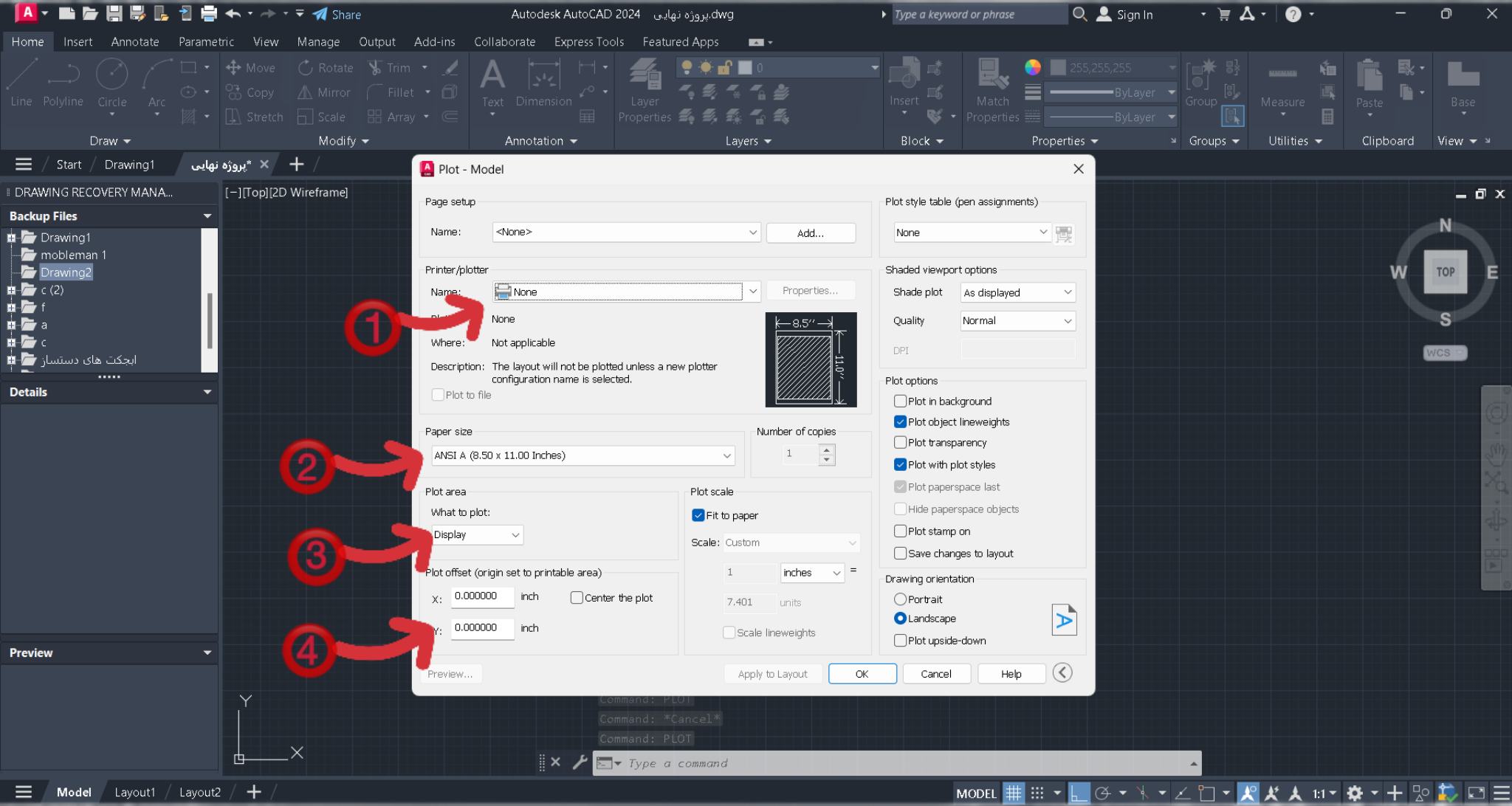Open Quality dropdown

(1017, 320)
